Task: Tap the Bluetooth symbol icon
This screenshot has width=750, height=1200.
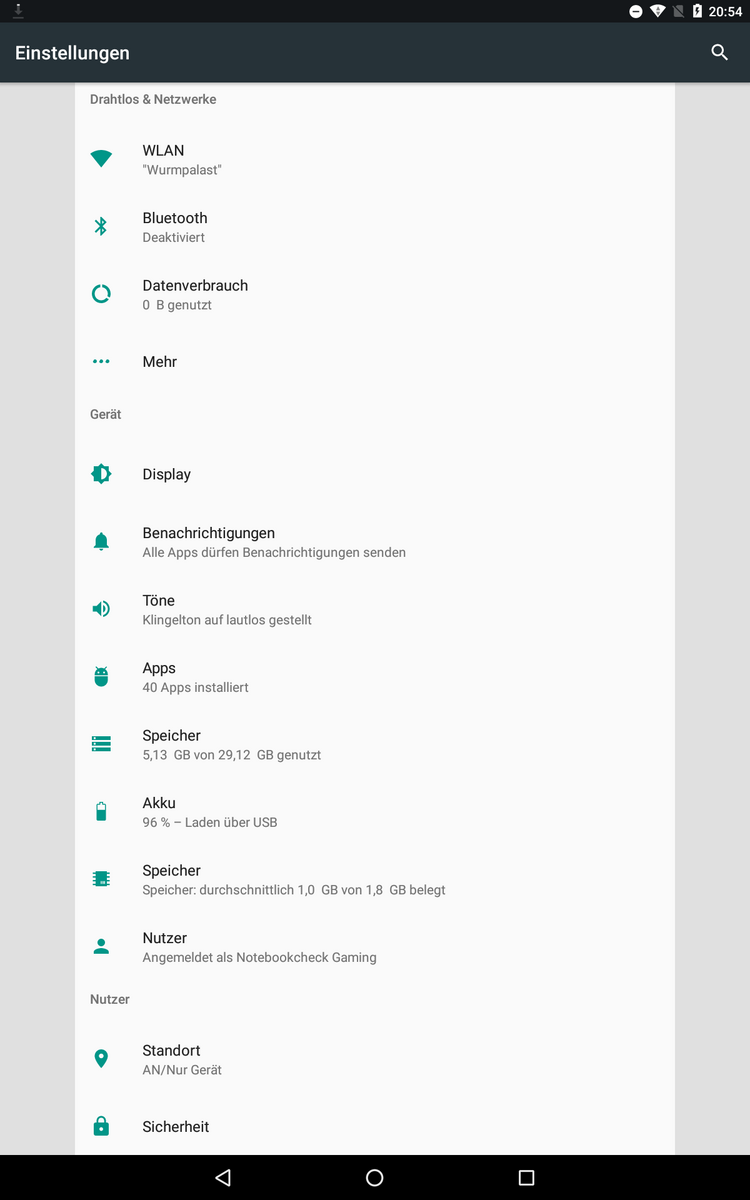Action: click(101, 226)
